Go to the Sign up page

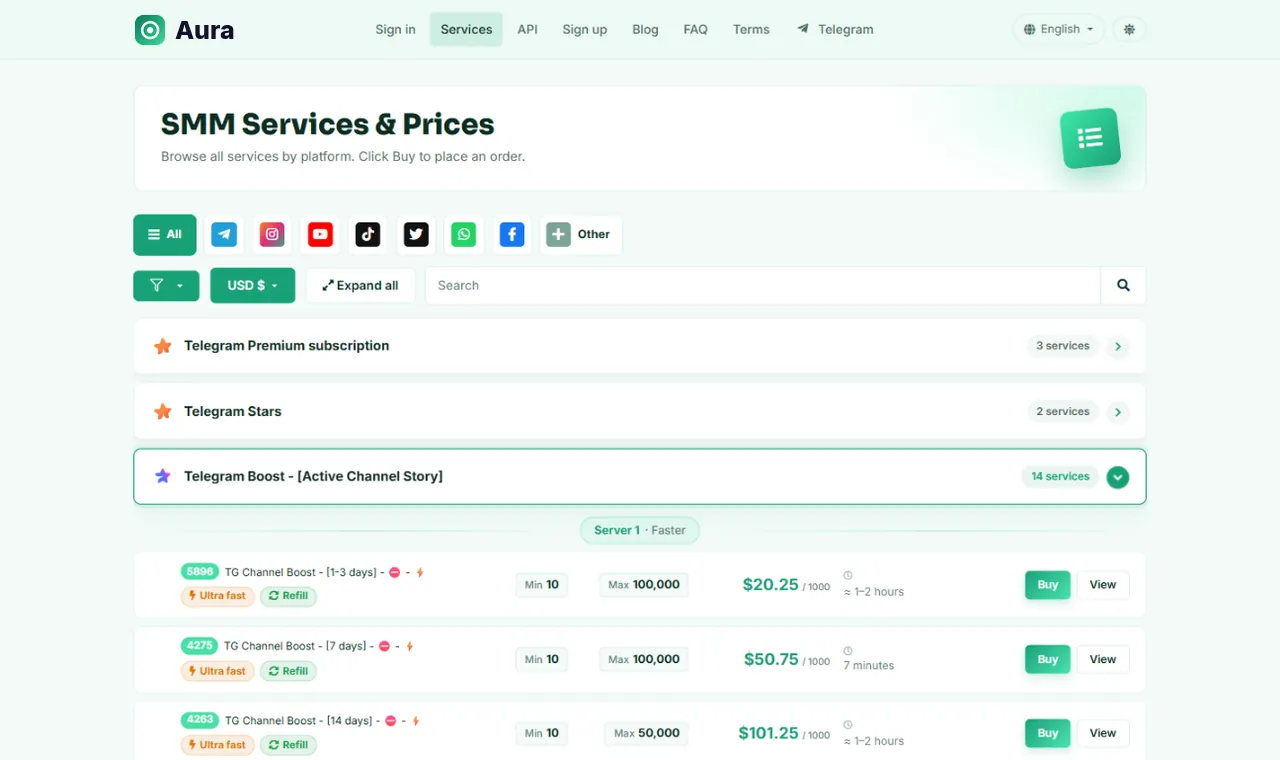click(584, 29)
